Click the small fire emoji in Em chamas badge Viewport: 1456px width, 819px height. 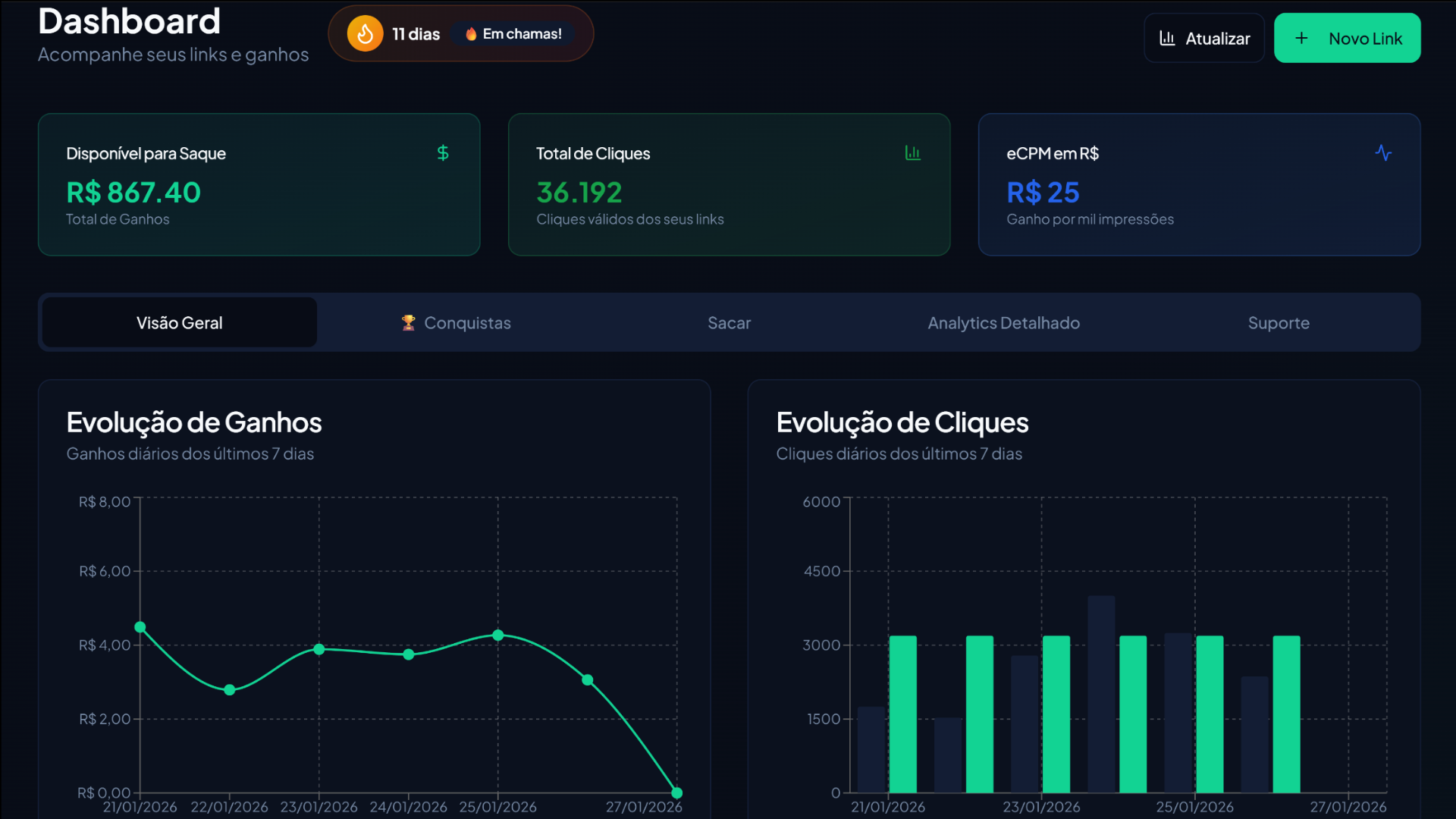(471, 34)
